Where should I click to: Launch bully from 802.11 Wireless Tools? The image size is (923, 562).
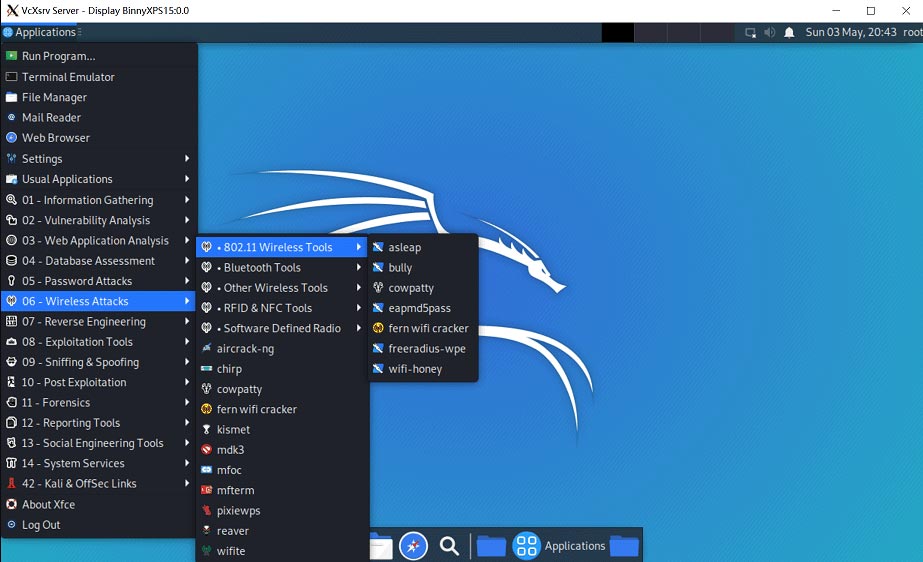click(423, 267)
